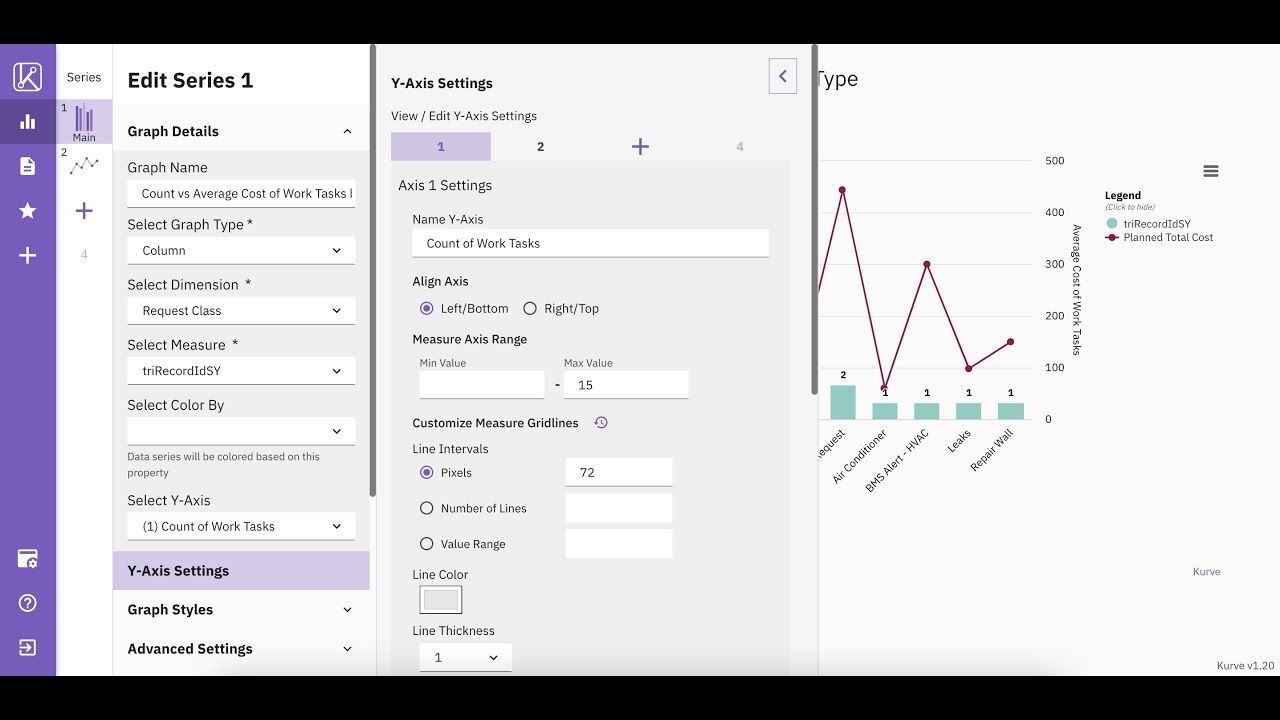This screenshot has width=1280, height=720.
Task: Click the Max Value field showing 15
Action: point(626,385)
